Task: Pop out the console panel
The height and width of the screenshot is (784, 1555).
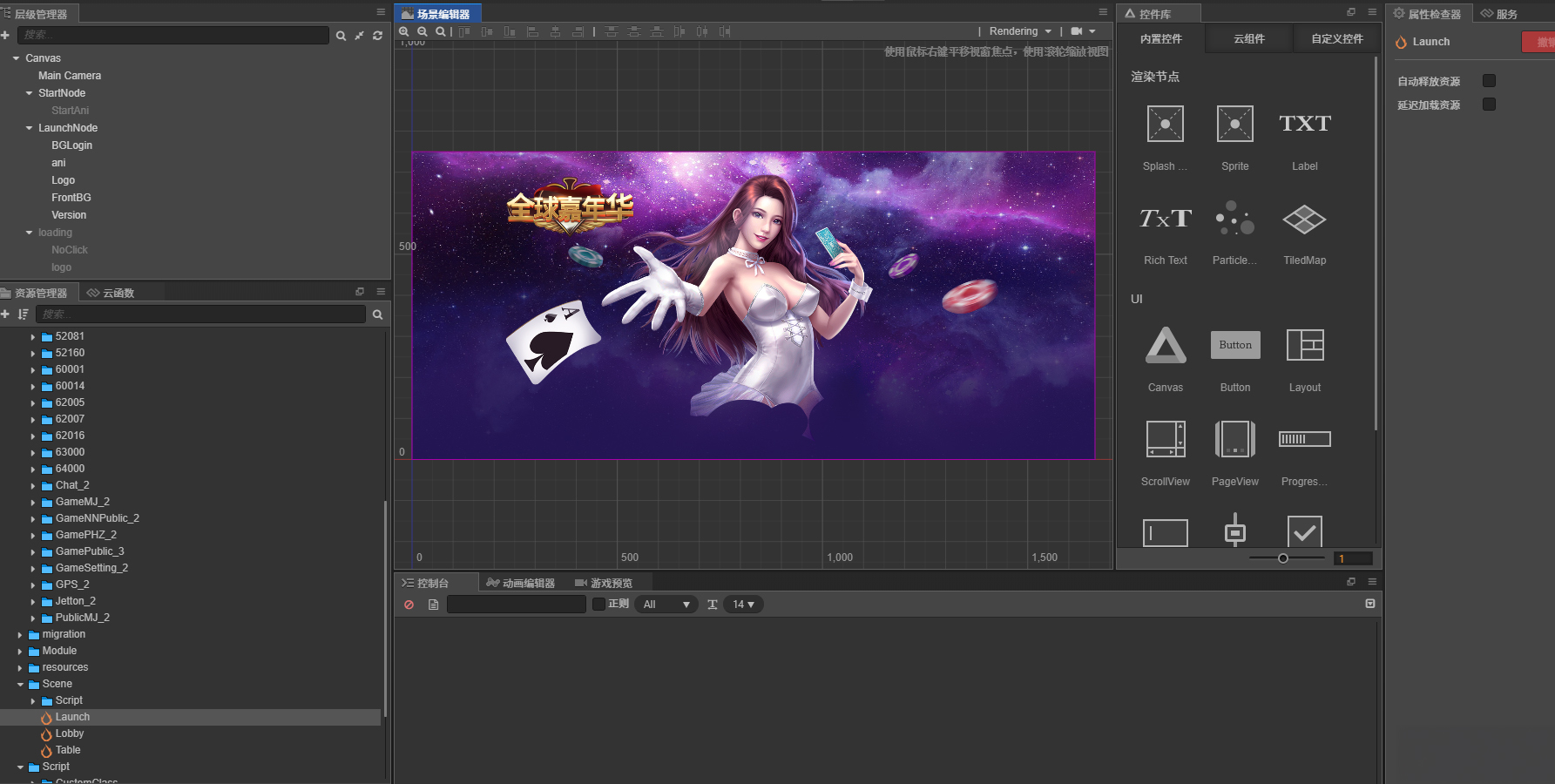Action: tap(1351, 582)
